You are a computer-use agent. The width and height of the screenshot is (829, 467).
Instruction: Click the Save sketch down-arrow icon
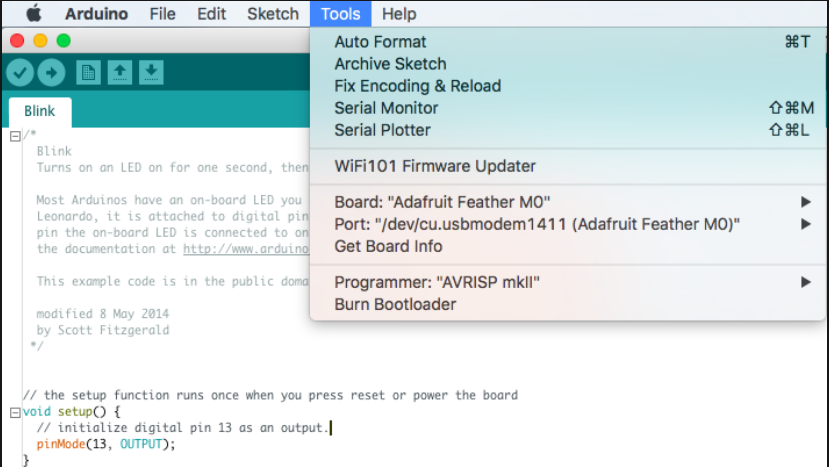(x=150, y=72)
